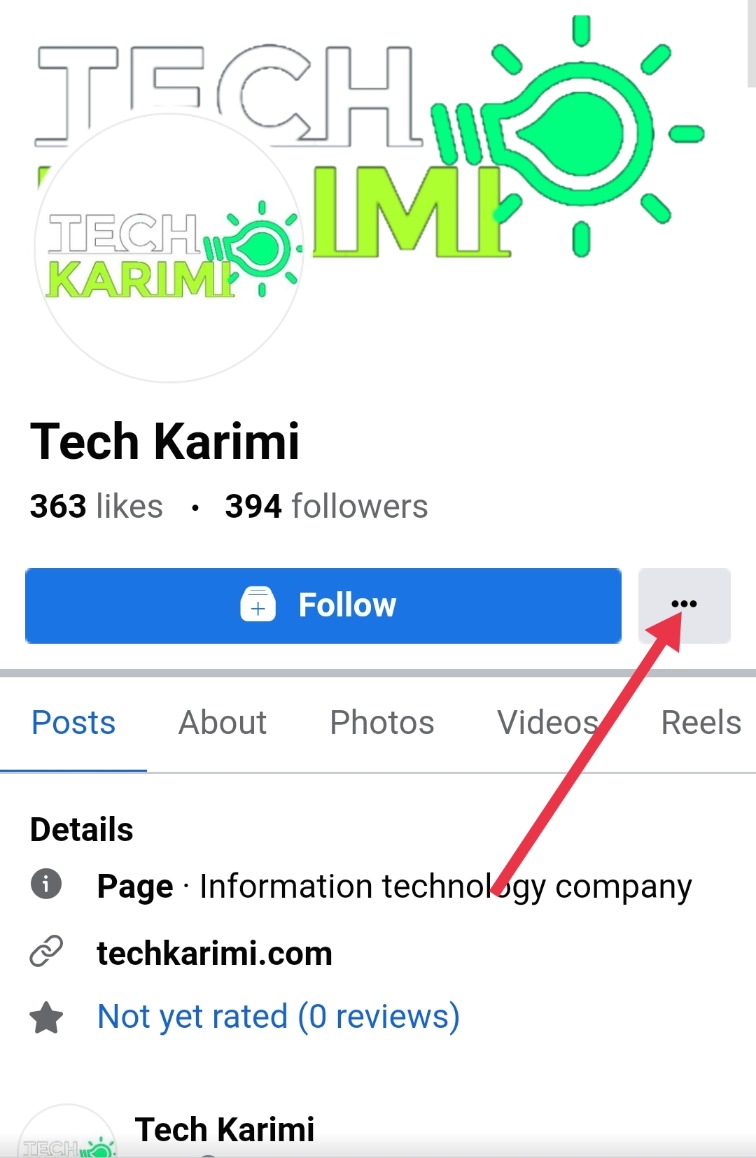The image size is (756, 1158).
Task: View the 363 likes count
Action: (96, 507)
